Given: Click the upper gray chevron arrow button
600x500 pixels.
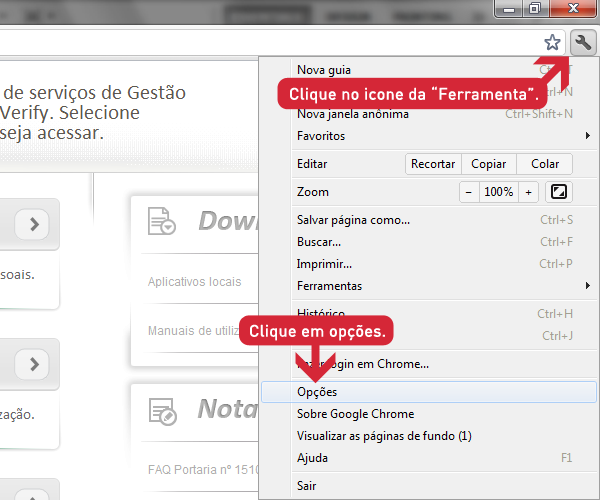Looking at the screenshot, I should click(33, 224).
